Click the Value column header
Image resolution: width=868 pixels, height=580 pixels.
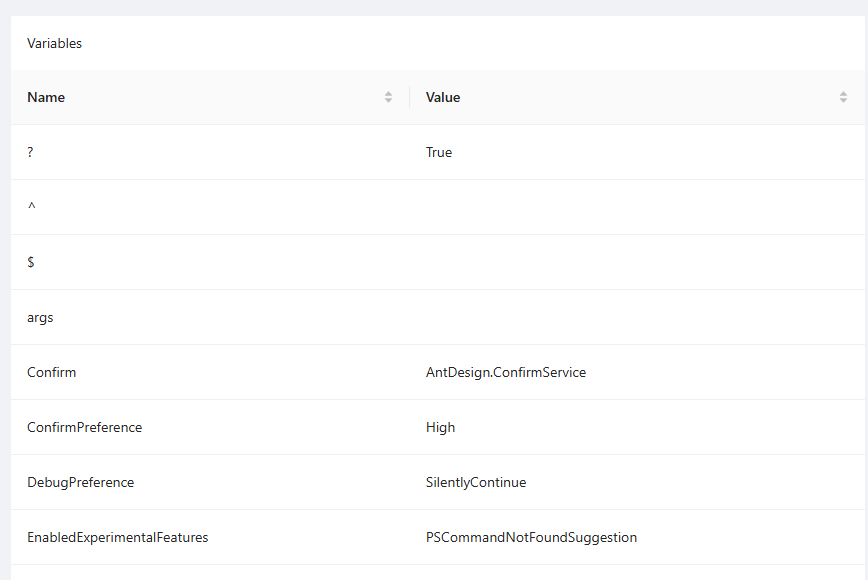point(637,97)
